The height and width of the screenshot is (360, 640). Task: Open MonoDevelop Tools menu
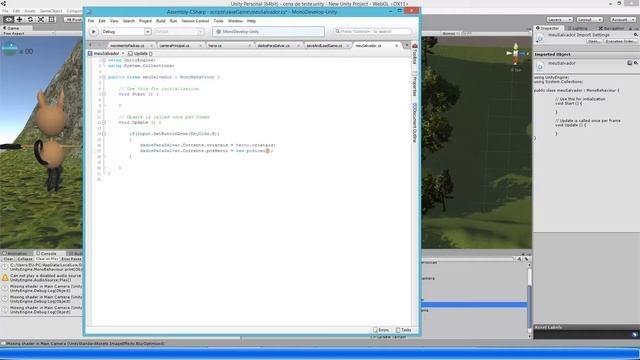218,21
